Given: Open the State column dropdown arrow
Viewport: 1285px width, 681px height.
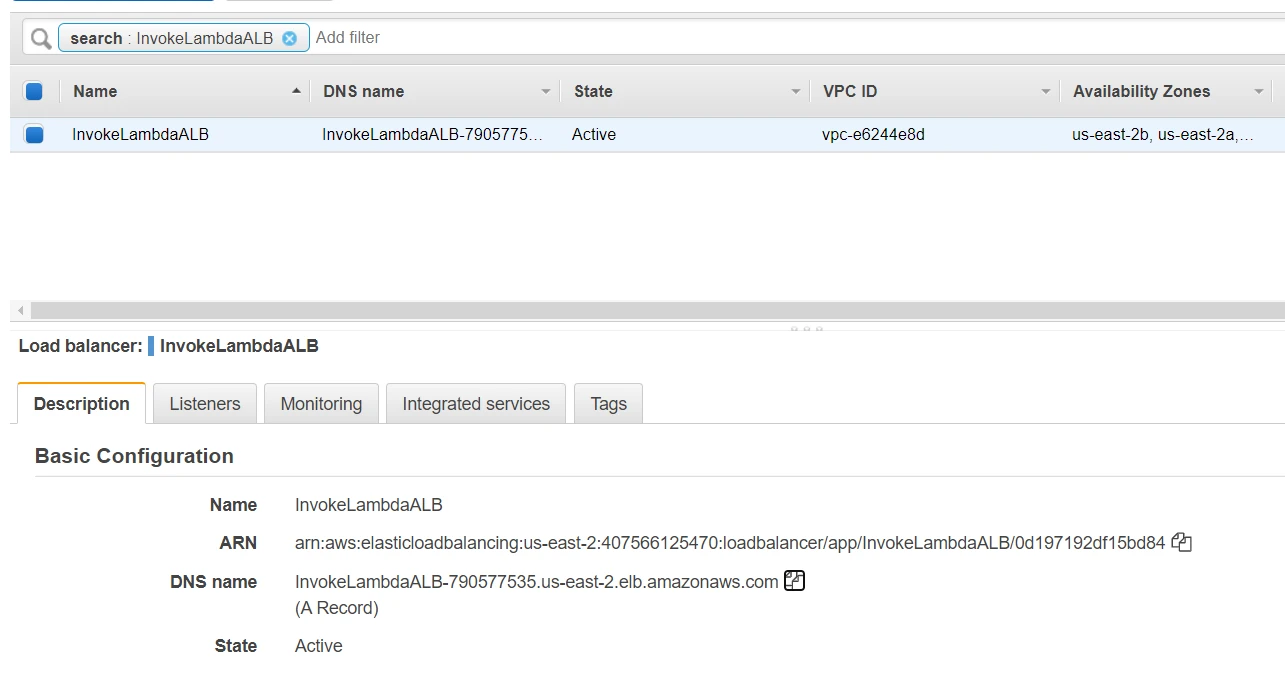Looking at the screenshot, I should pos(796,91).
